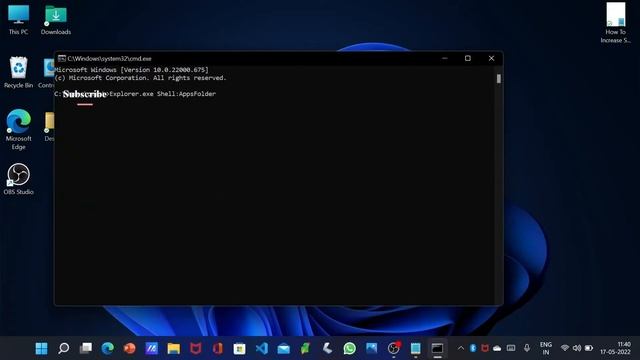The height and width of the screenshot is (360, 640).
Task: Open the cmd.exe title bar system menu icon
Action: click(x=62, y=58)
